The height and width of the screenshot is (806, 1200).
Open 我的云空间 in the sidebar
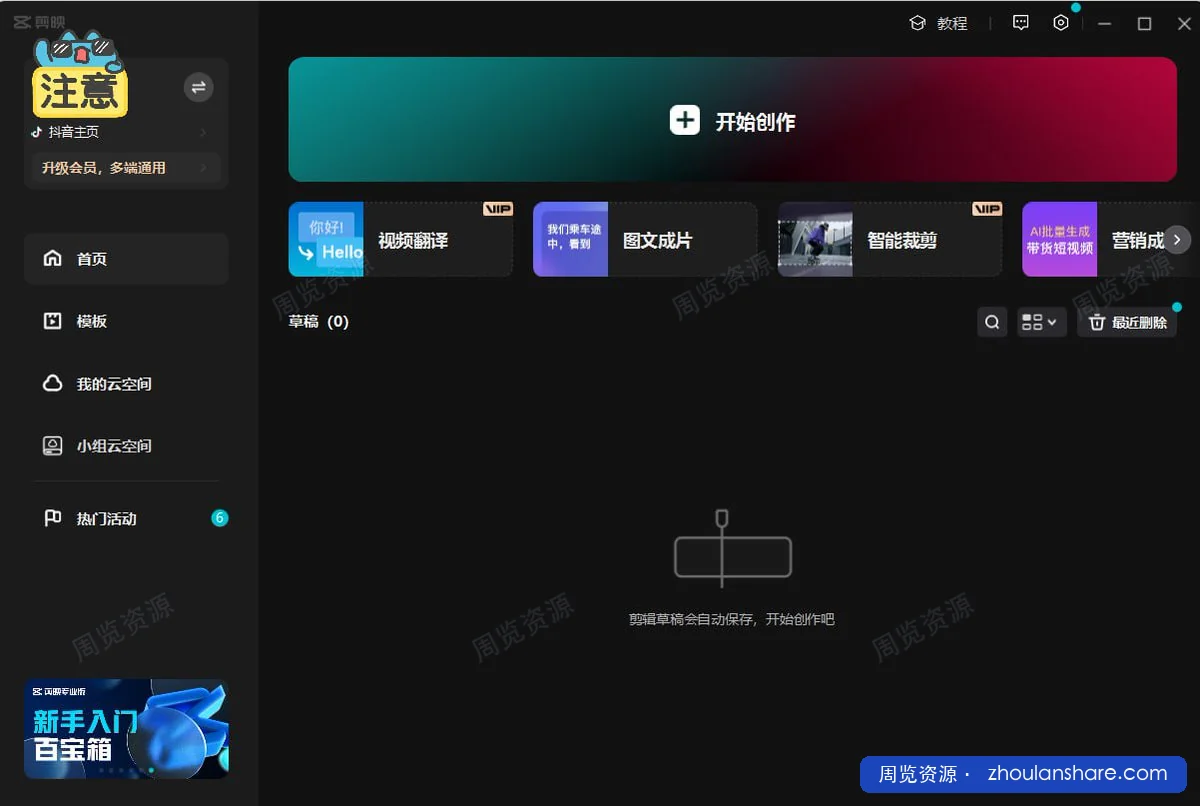point(126,384)
